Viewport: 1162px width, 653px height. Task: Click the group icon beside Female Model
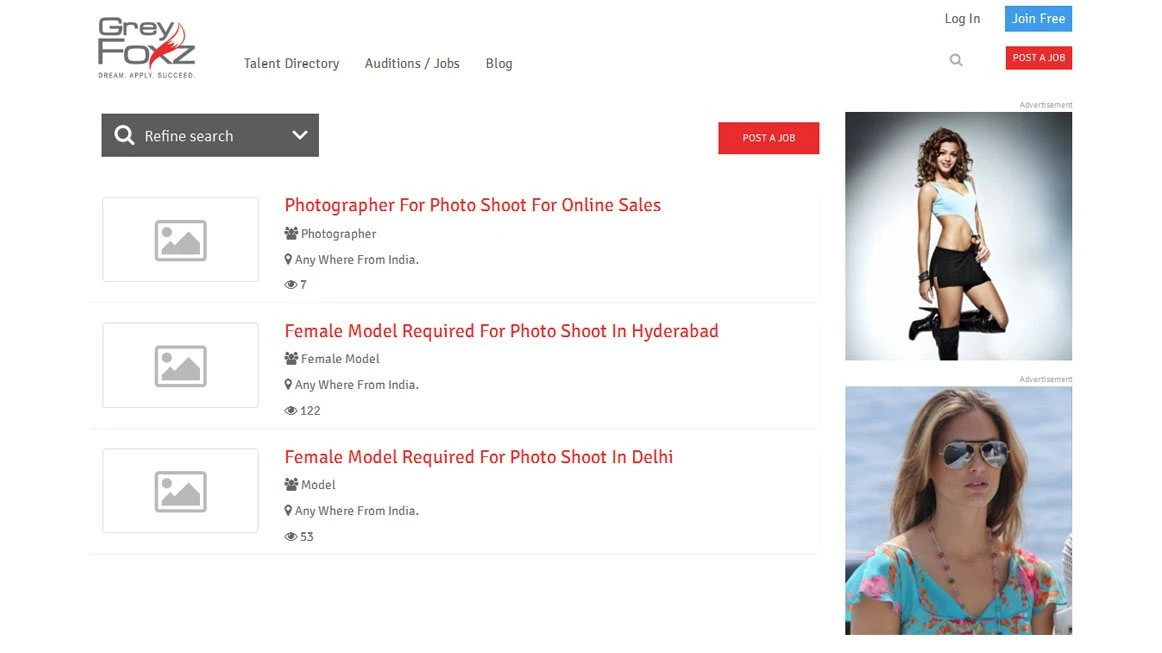(291, 359)
